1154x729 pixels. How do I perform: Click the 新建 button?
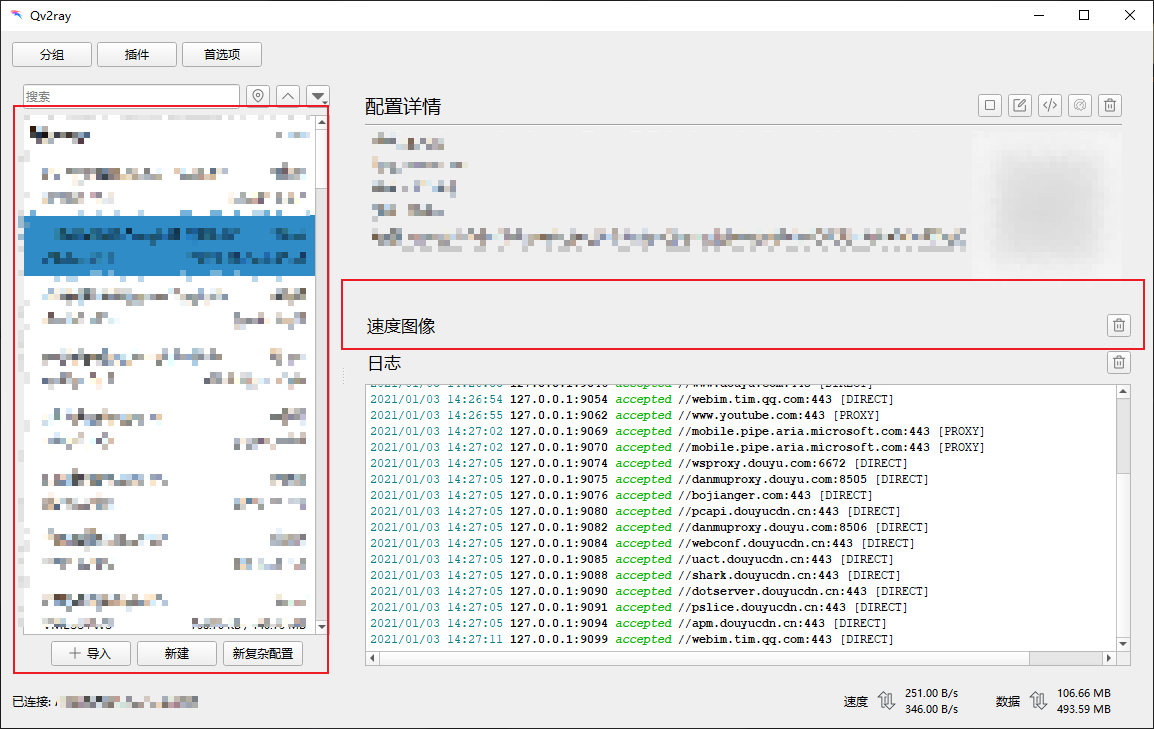177,653
